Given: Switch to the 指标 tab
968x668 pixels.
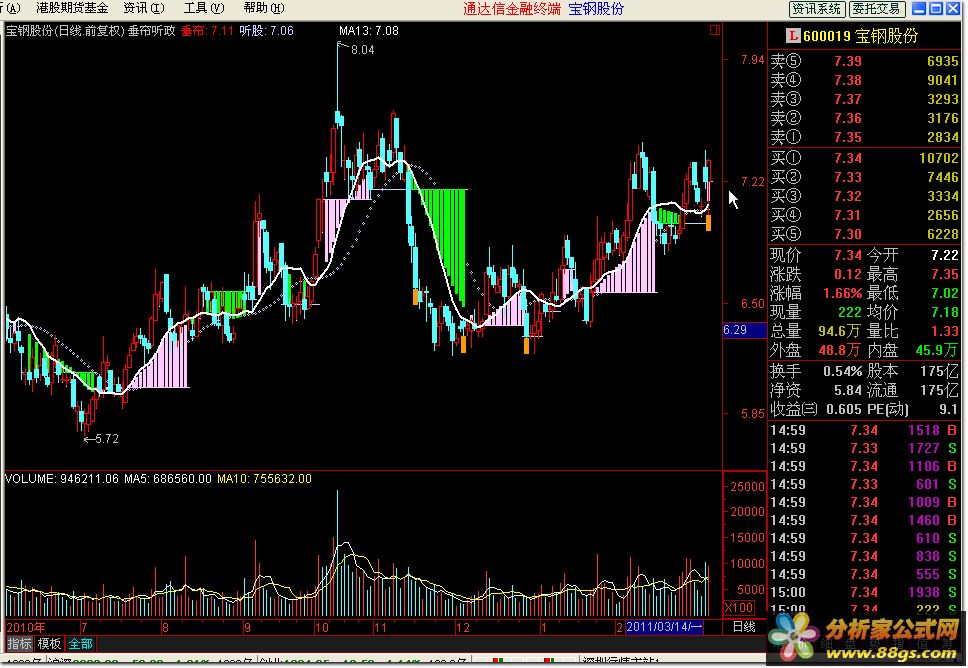Looking at the screenshot, I should tap(19, 644).
